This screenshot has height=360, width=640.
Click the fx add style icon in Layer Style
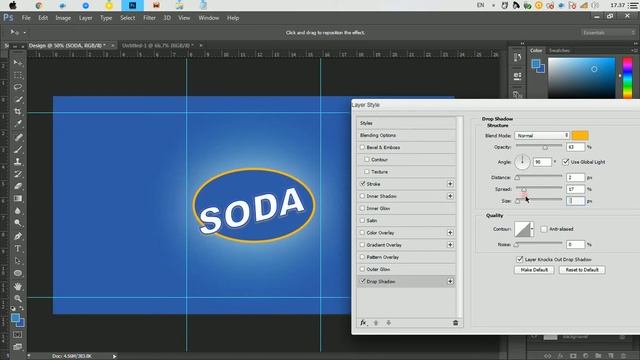point(363,323)
